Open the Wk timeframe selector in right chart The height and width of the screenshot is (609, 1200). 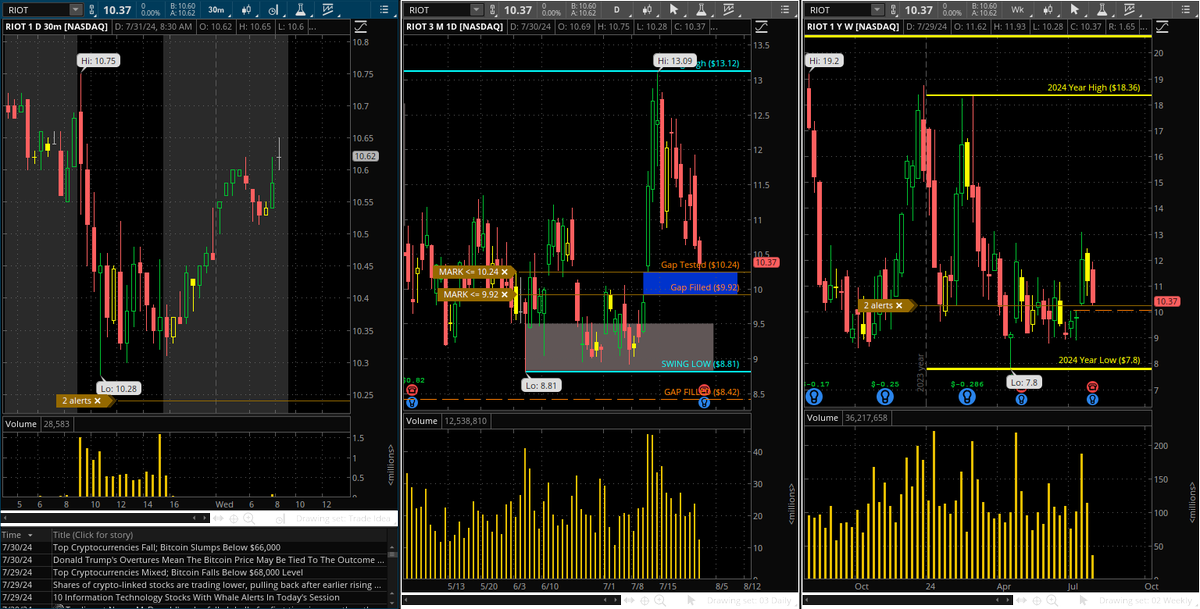(1017, 10)
